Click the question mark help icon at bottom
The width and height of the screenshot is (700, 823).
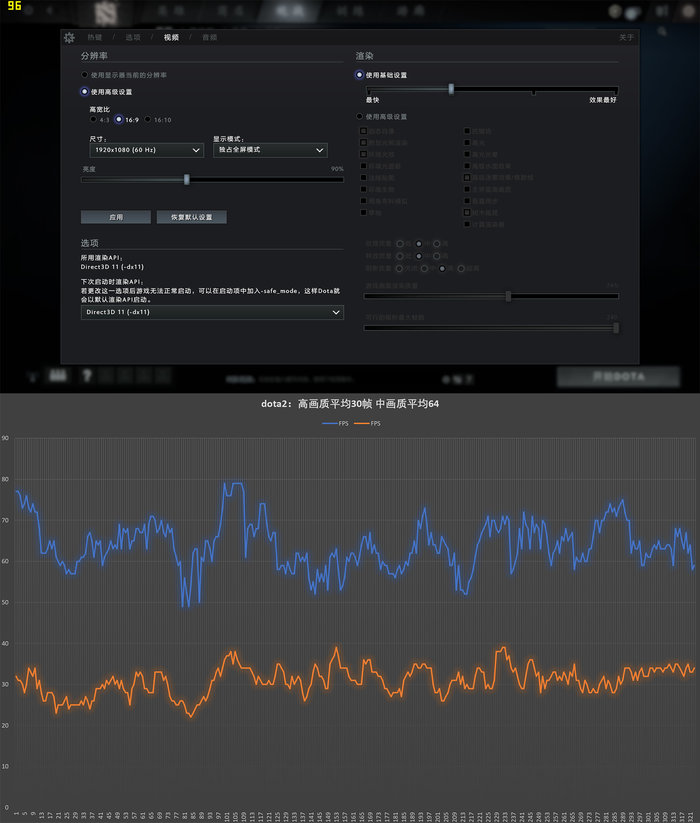[x=88, y=377]
